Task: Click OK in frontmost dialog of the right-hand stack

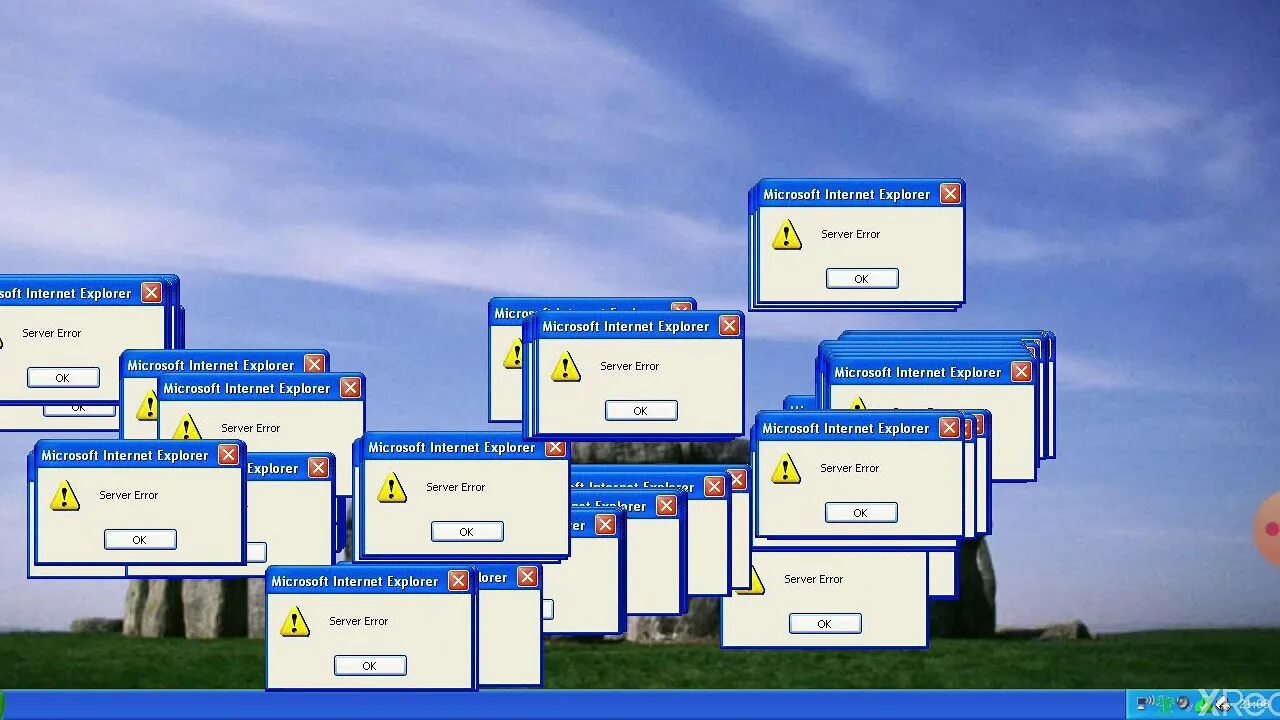Action: pyautogui.click(x=861, y=513)
